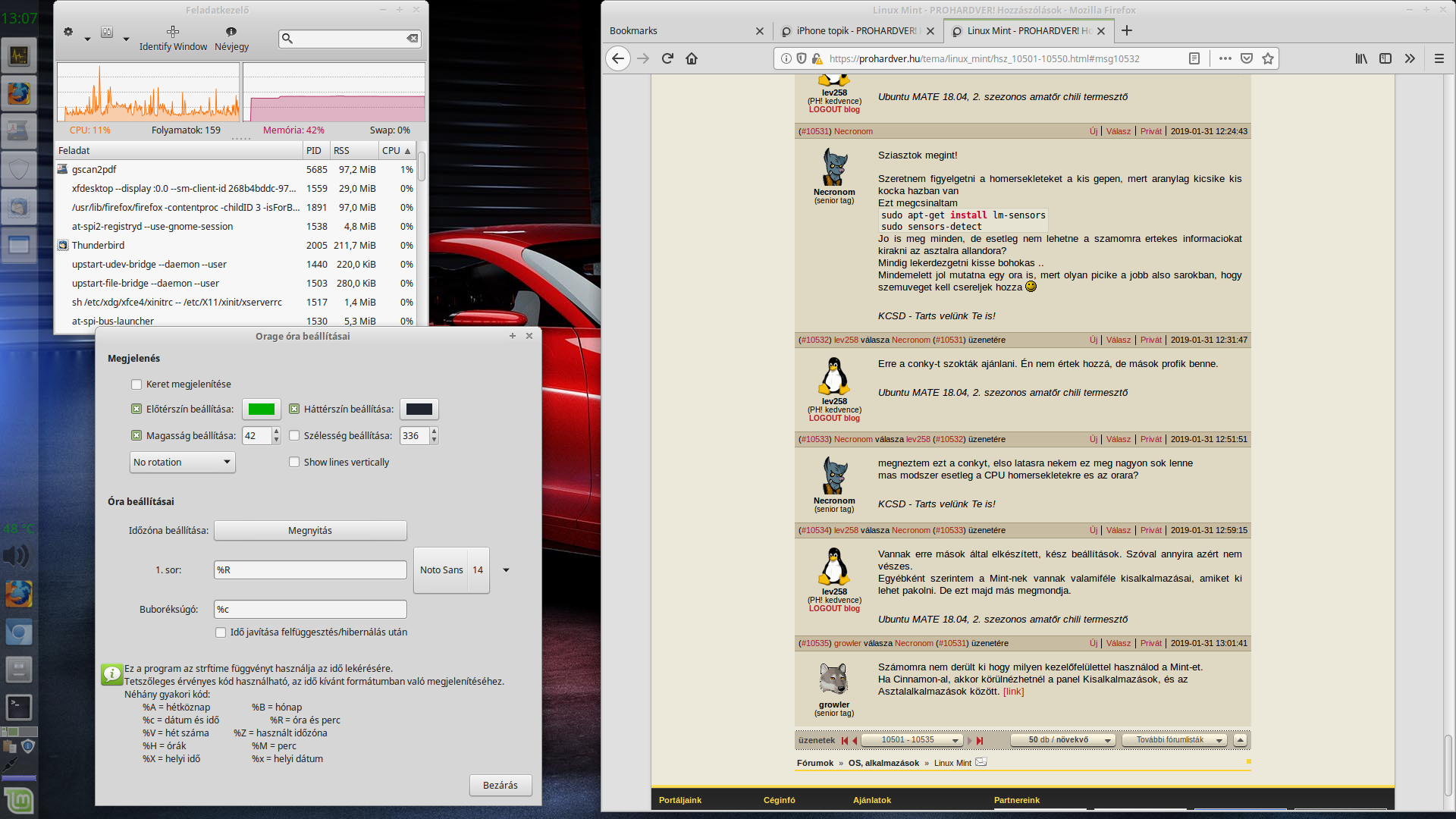Open Firefox library icon

tap(1361, 58)
